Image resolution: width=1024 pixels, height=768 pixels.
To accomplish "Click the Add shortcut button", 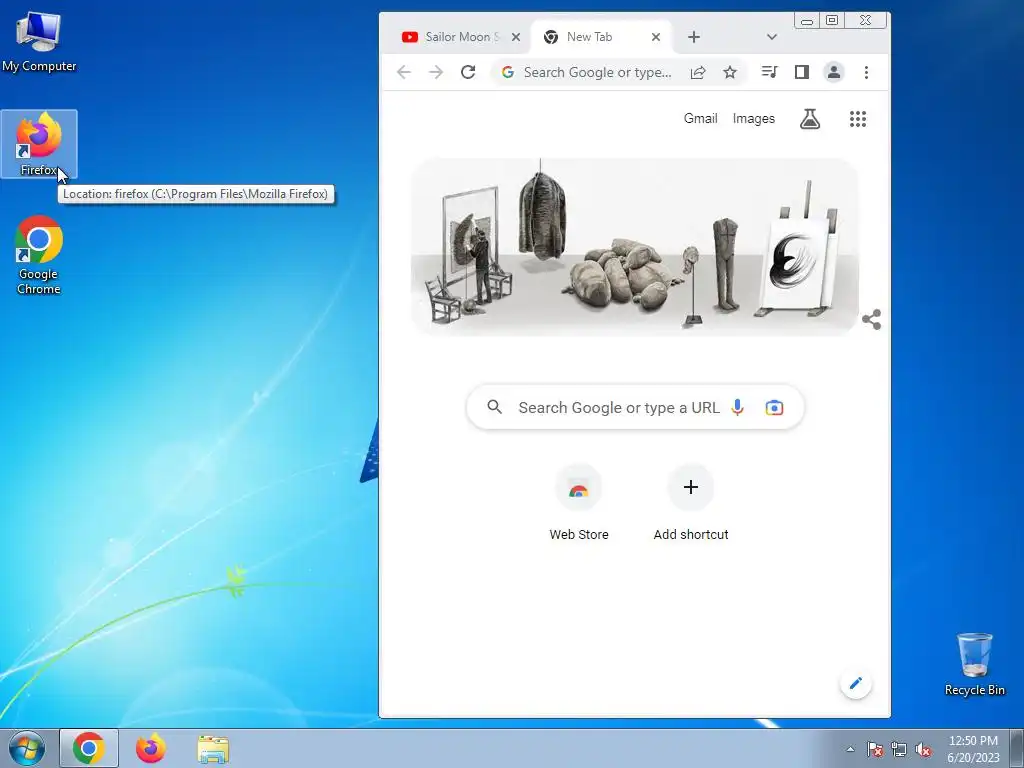I will (x=690, y=503).
